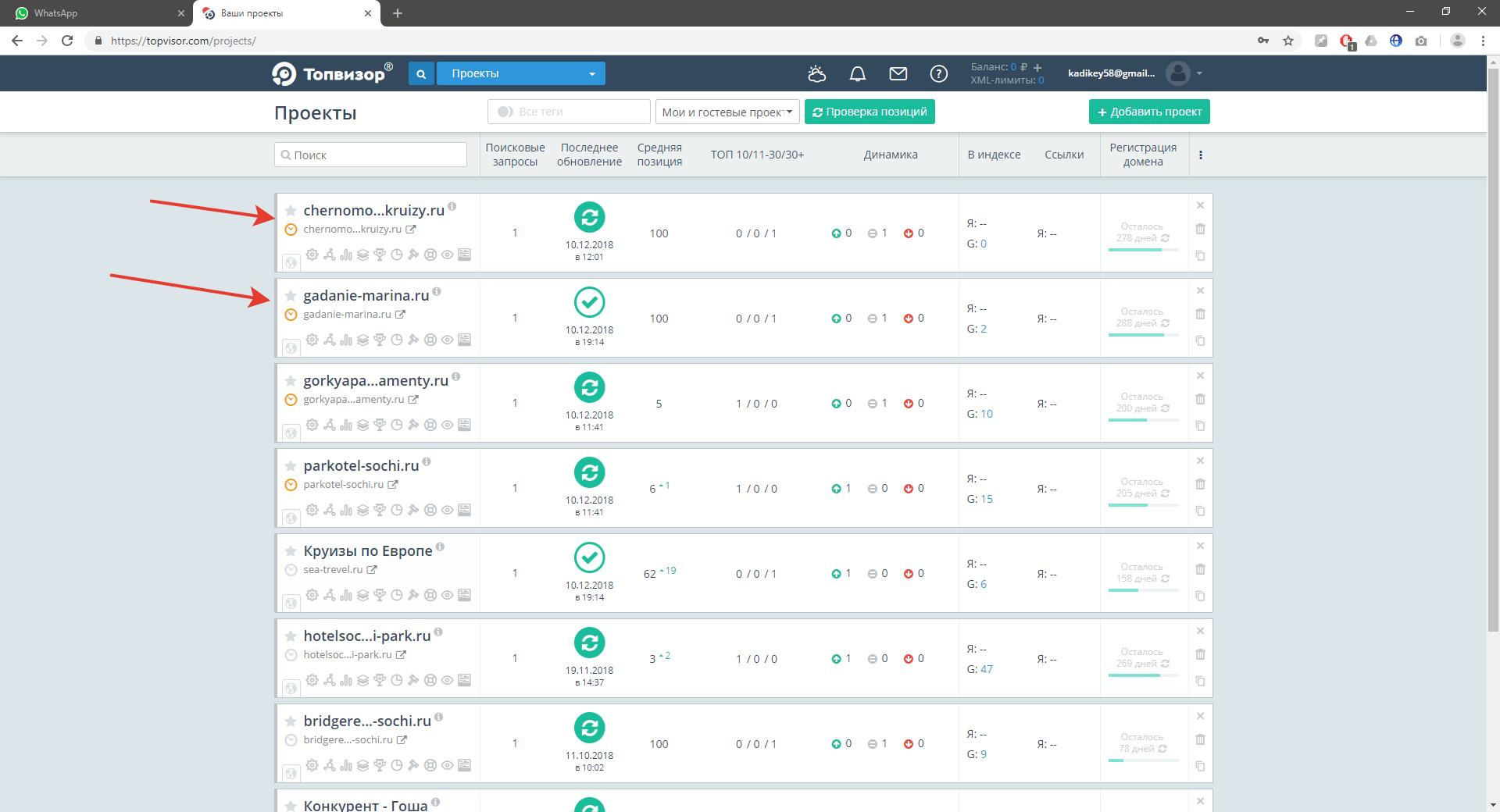Click domain registration progress bar for bridgere...-sochi.ru
The height and width of the screenshot is (812, 1500).
tap(1143, 760)
